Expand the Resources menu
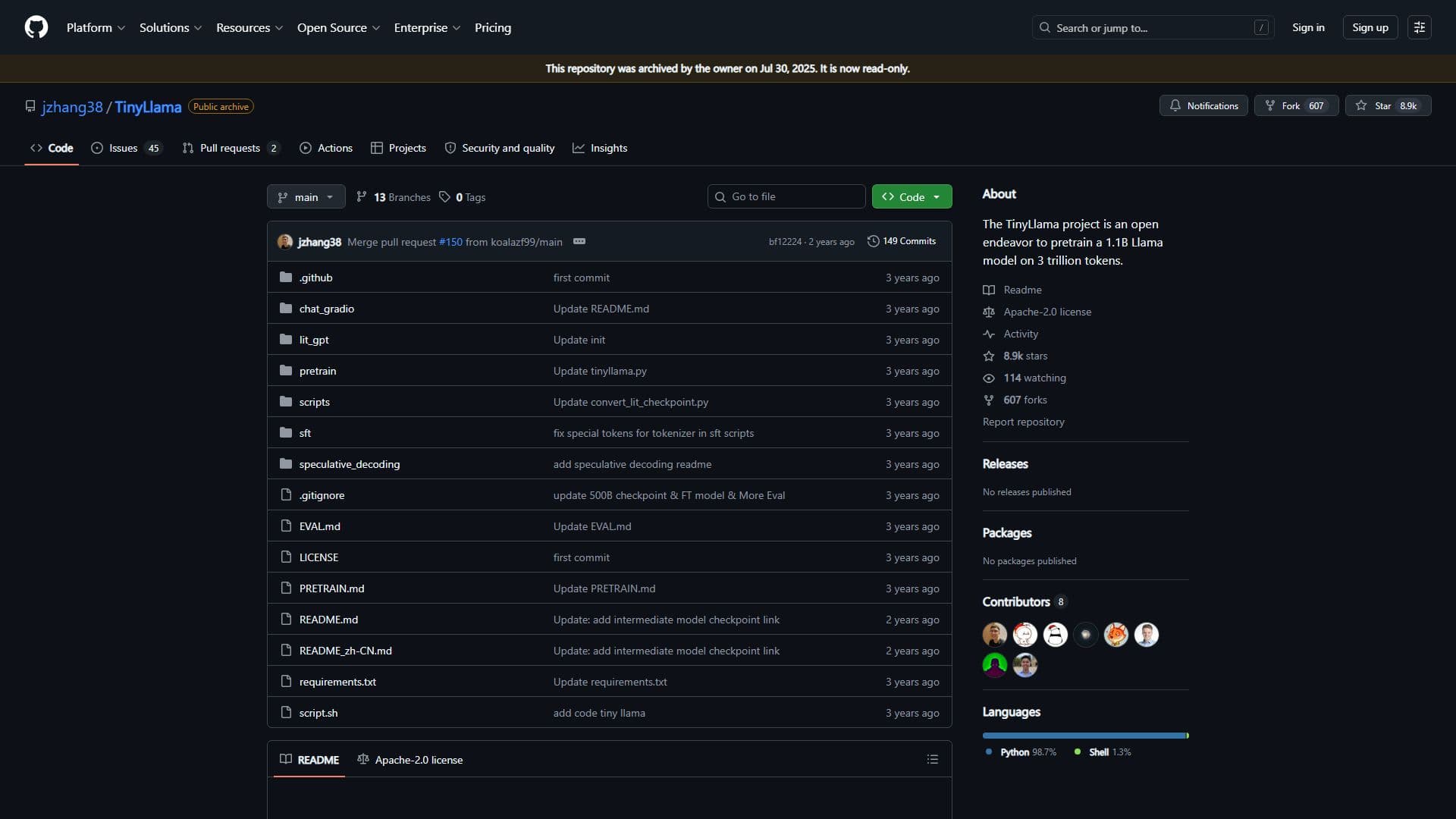 [249, 27]
